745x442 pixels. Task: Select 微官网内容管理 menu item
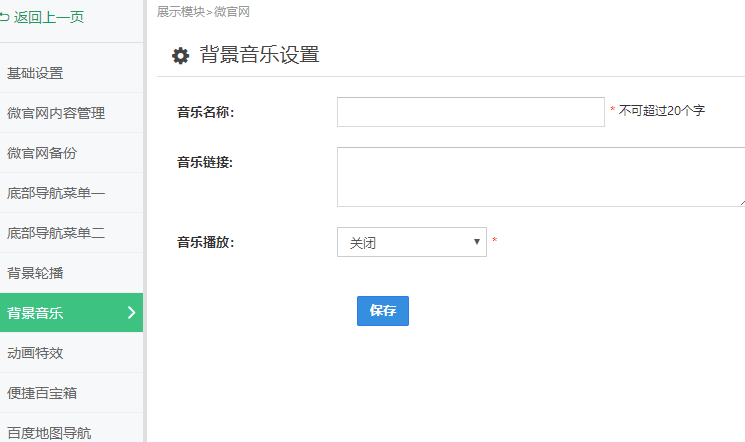pos(56,113)
